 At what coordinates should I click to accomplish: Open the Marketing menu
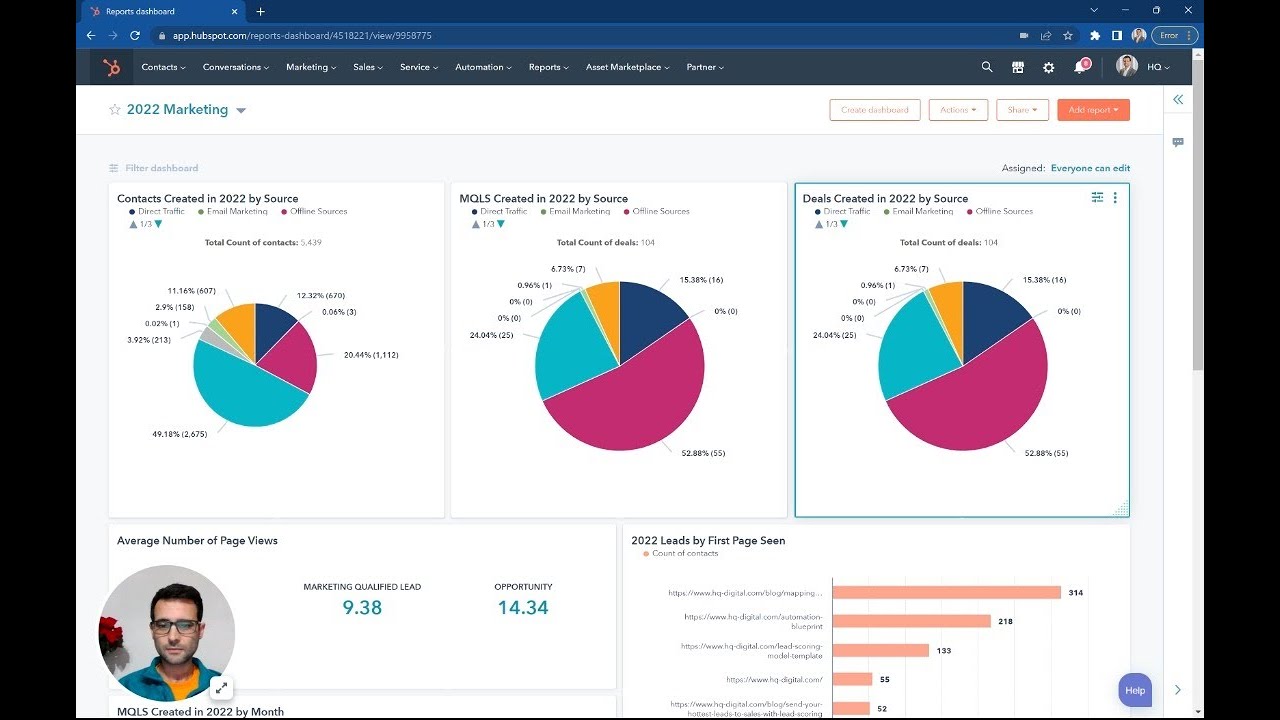[311, 67]
